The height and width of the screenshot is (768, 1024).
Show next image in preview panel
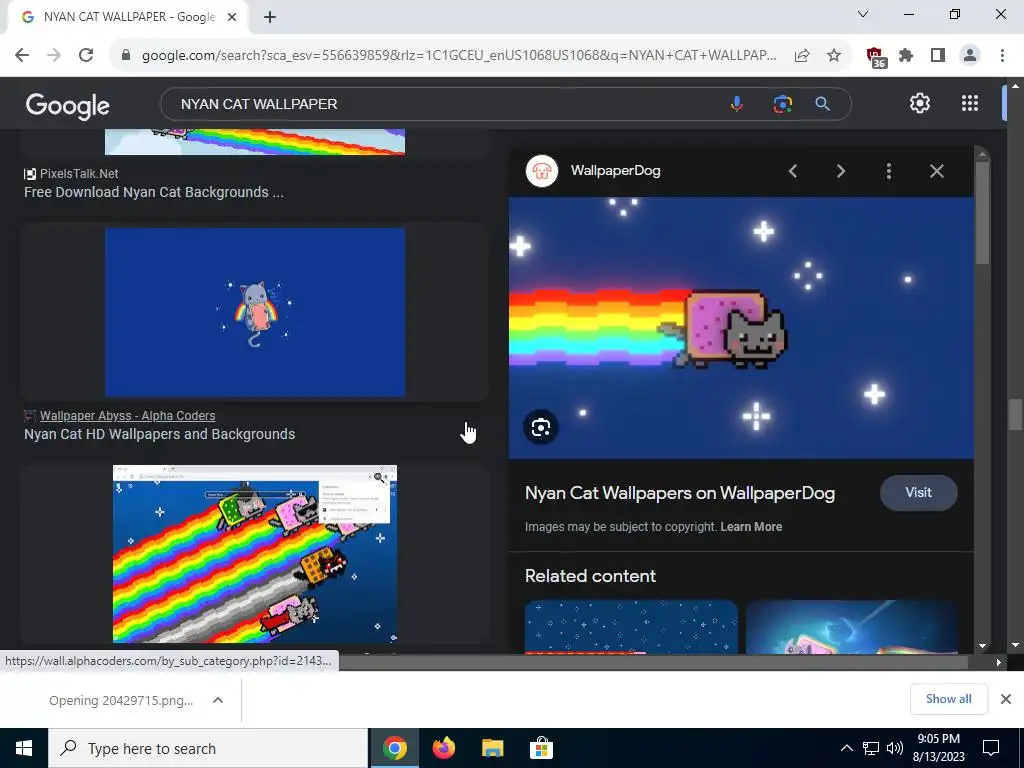[840, 171]
